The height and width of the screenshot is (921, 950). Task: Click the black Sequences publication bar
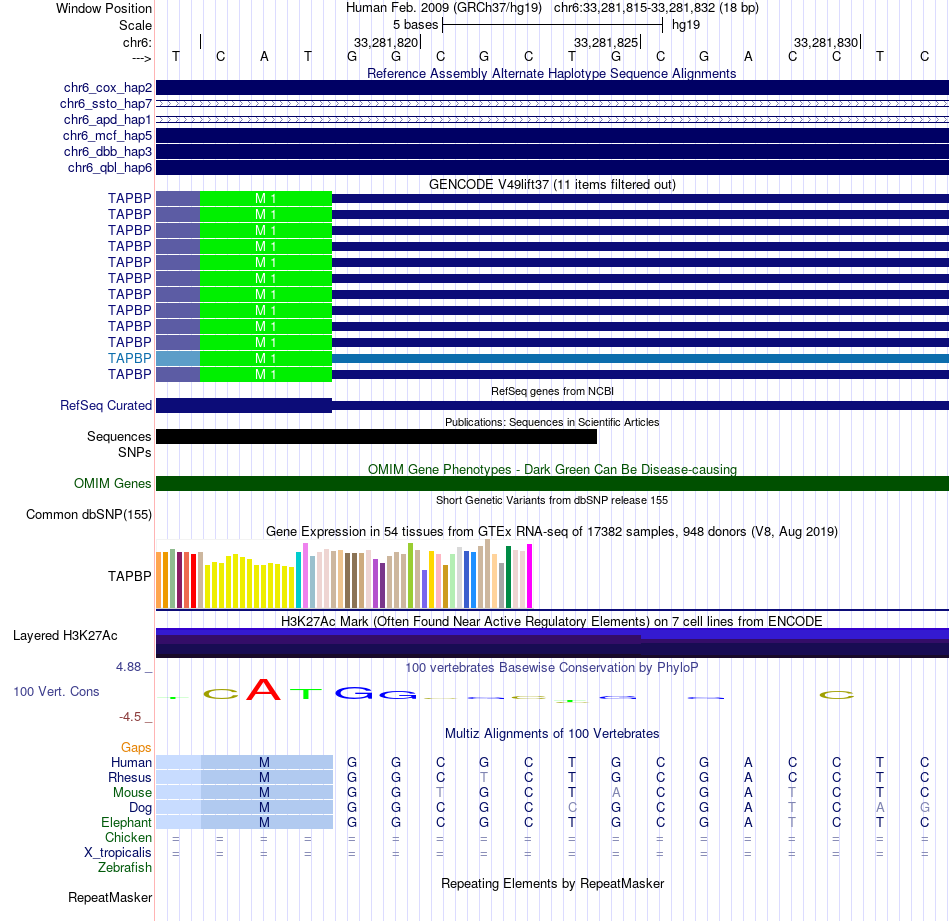point(376,436)
